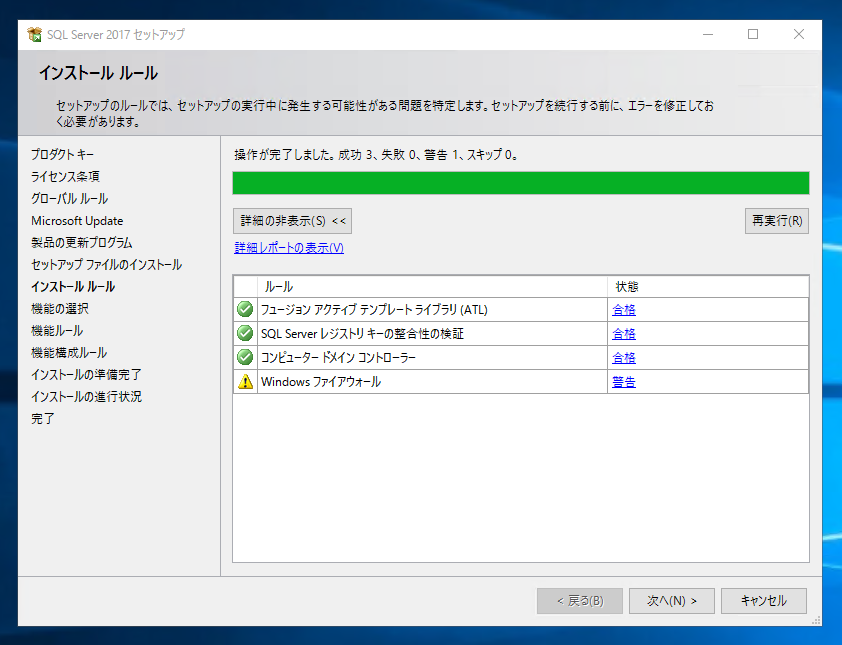Collapse details with 詳細の非表示(S) button
Screen dimensions: 842x645
293,221
